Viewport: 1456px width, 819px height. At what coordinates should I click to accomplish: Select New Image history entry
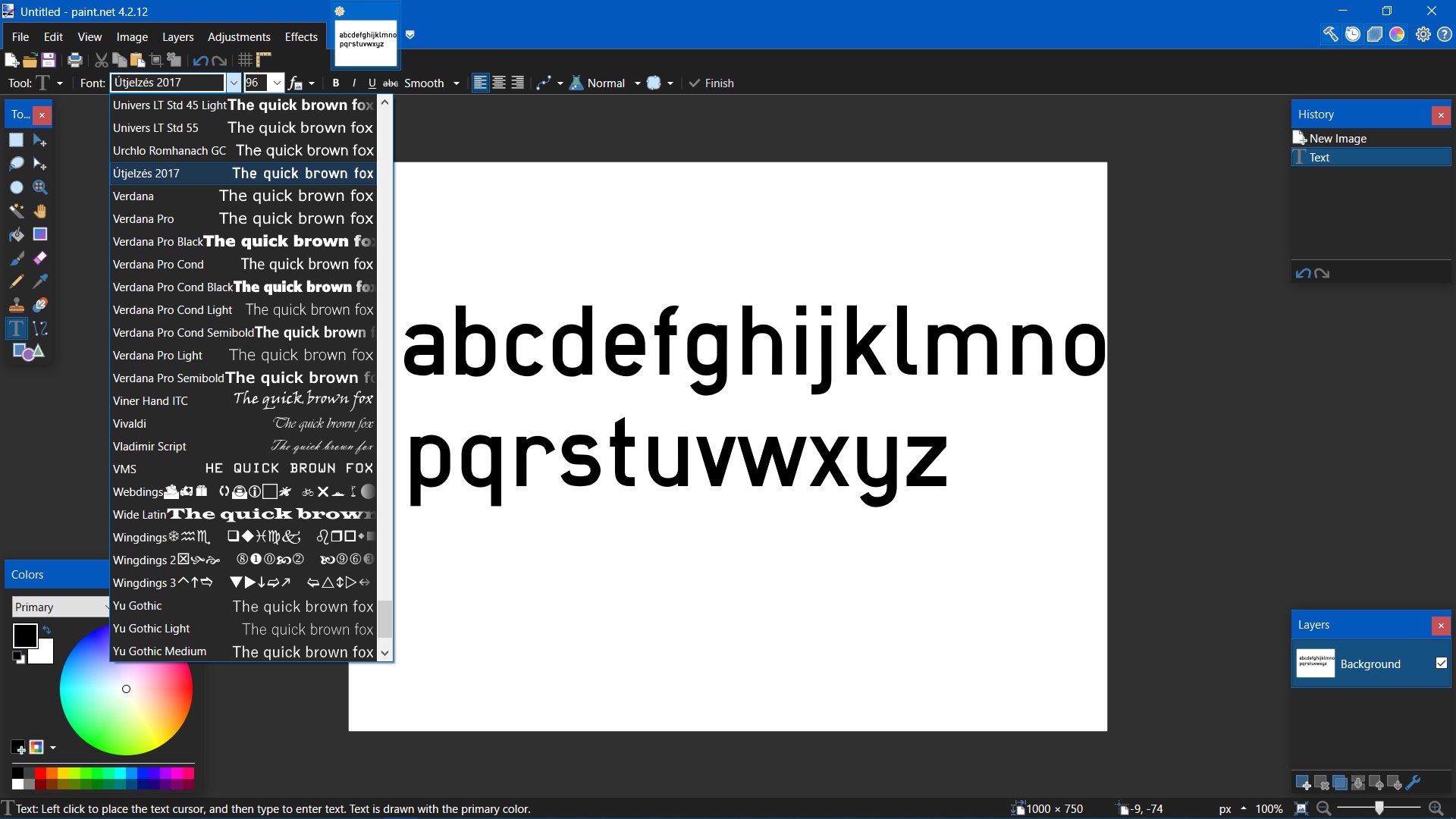1371,139
